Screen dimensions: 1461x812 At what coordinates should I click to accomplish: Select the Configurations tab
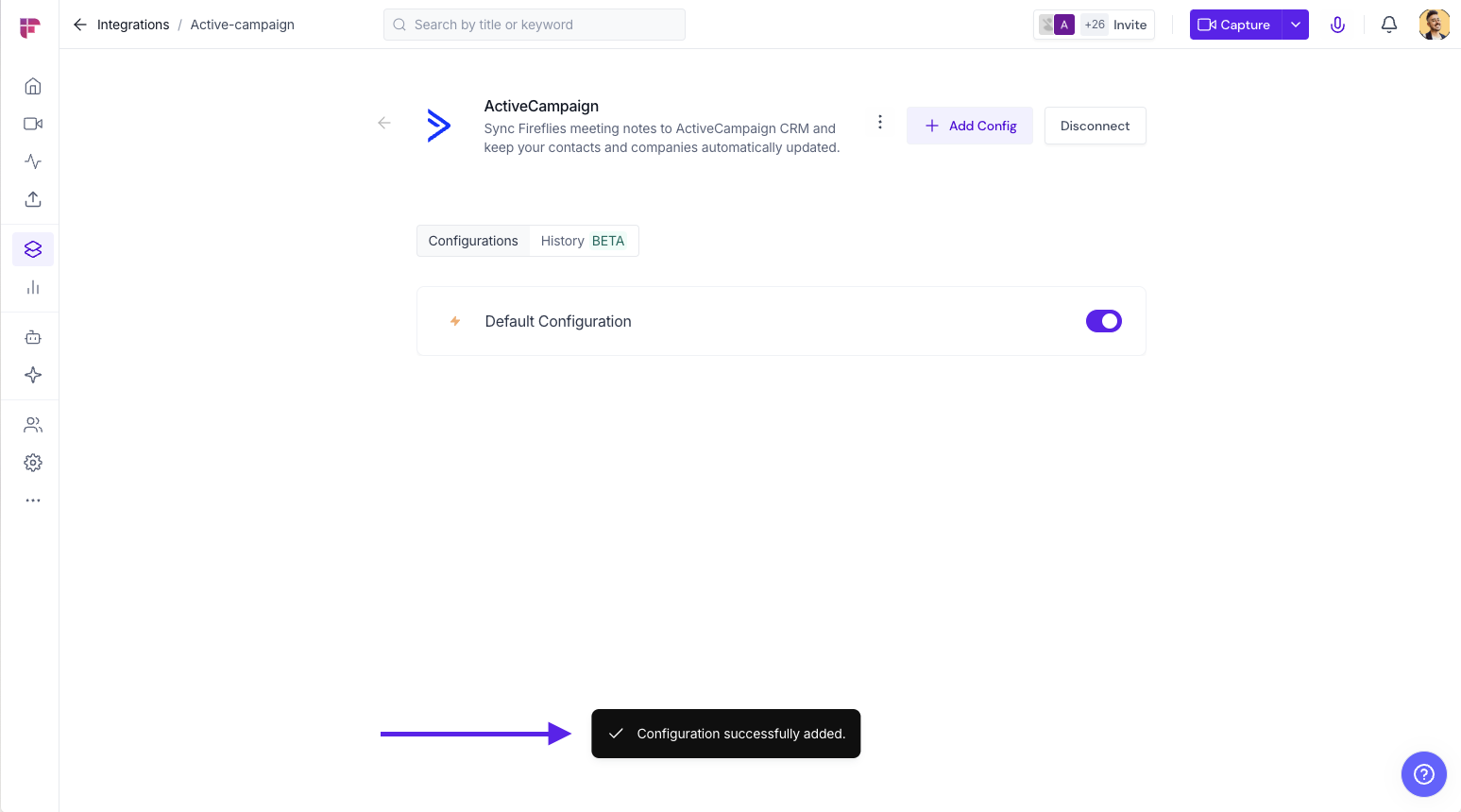pos(473,241)
